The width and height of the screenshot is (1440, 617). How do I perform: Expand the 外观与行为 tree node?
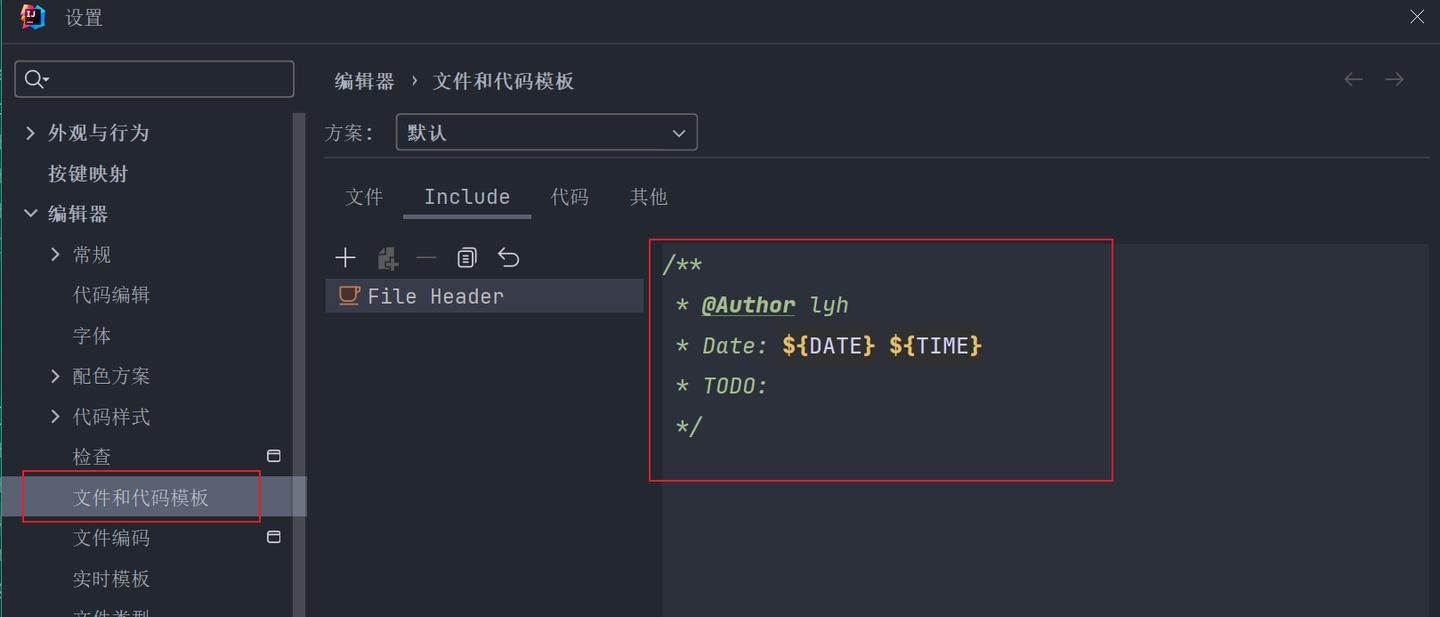tap(30, 133)
